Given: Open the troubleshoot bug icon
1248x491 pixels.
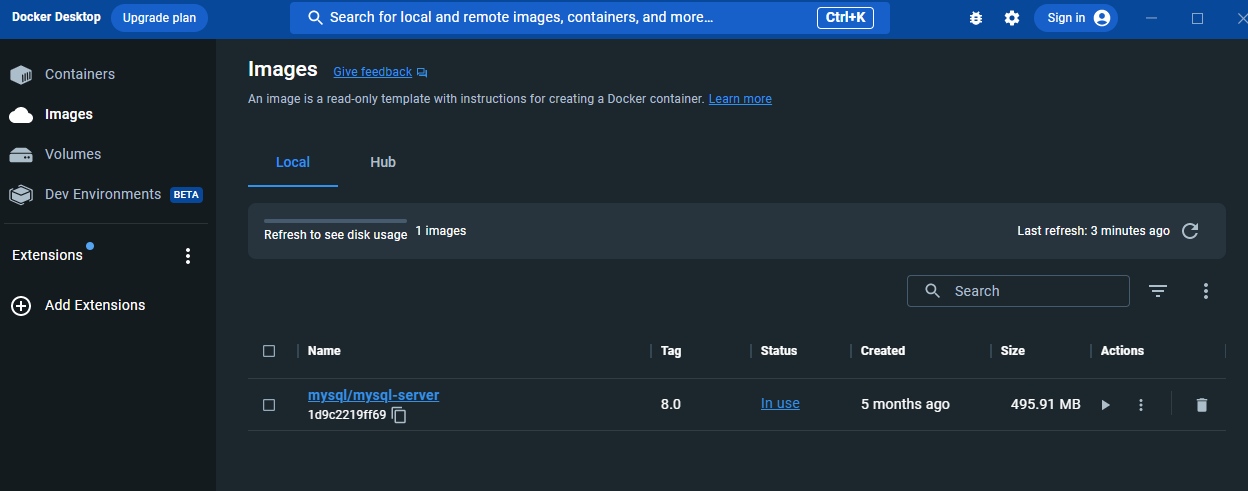Looking at the screenshot, I should click(976, 18).
